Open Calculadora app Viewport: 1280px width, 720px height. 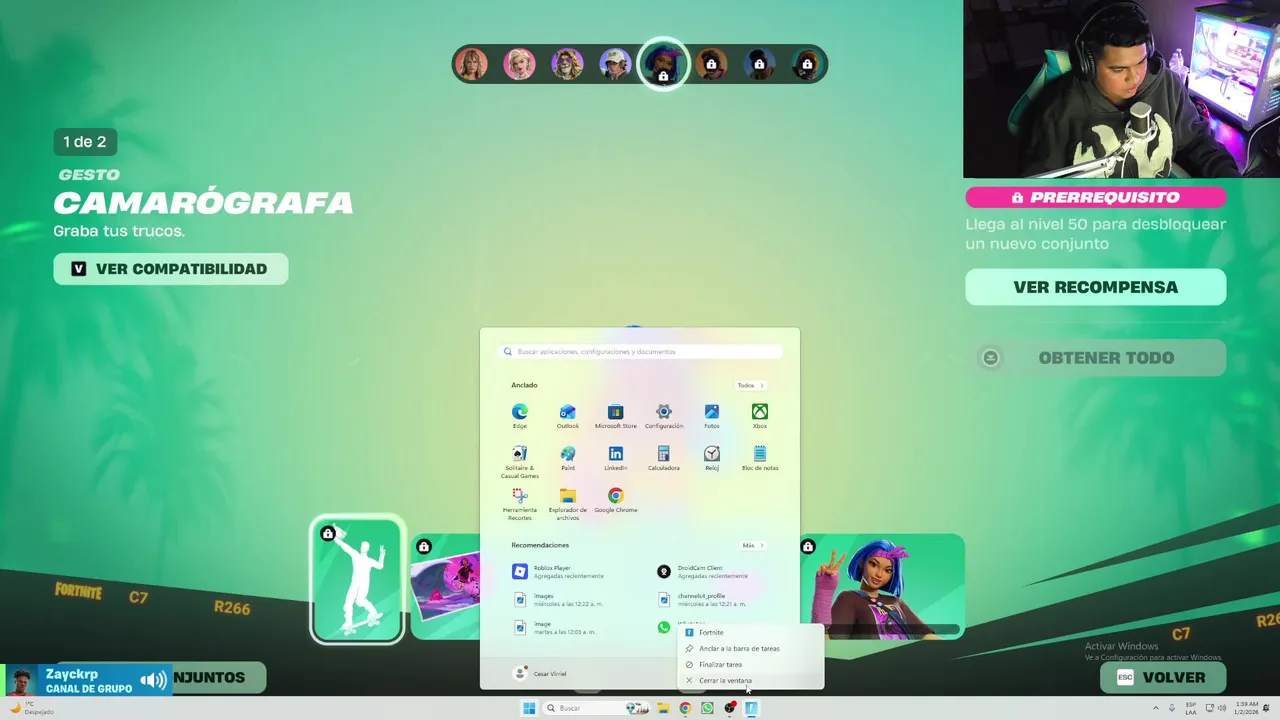point(664,458)
